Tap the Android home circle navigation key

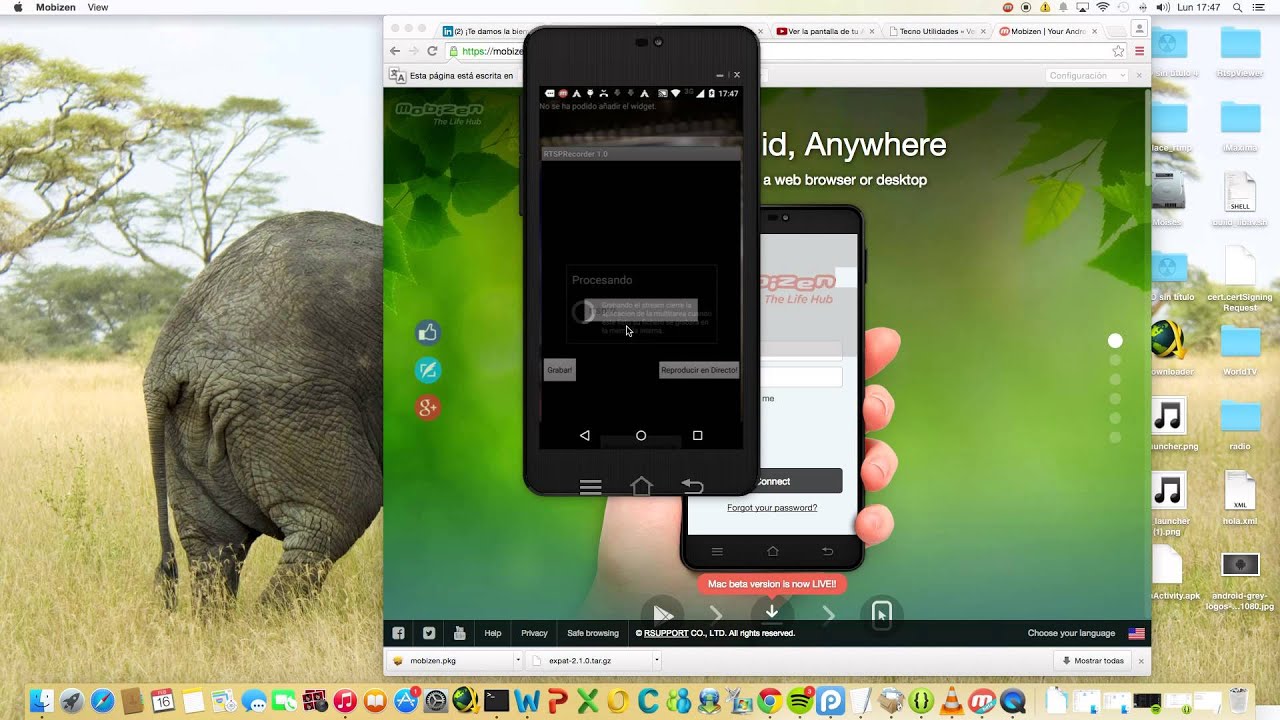pyautogui.click(x=641, y=435)
